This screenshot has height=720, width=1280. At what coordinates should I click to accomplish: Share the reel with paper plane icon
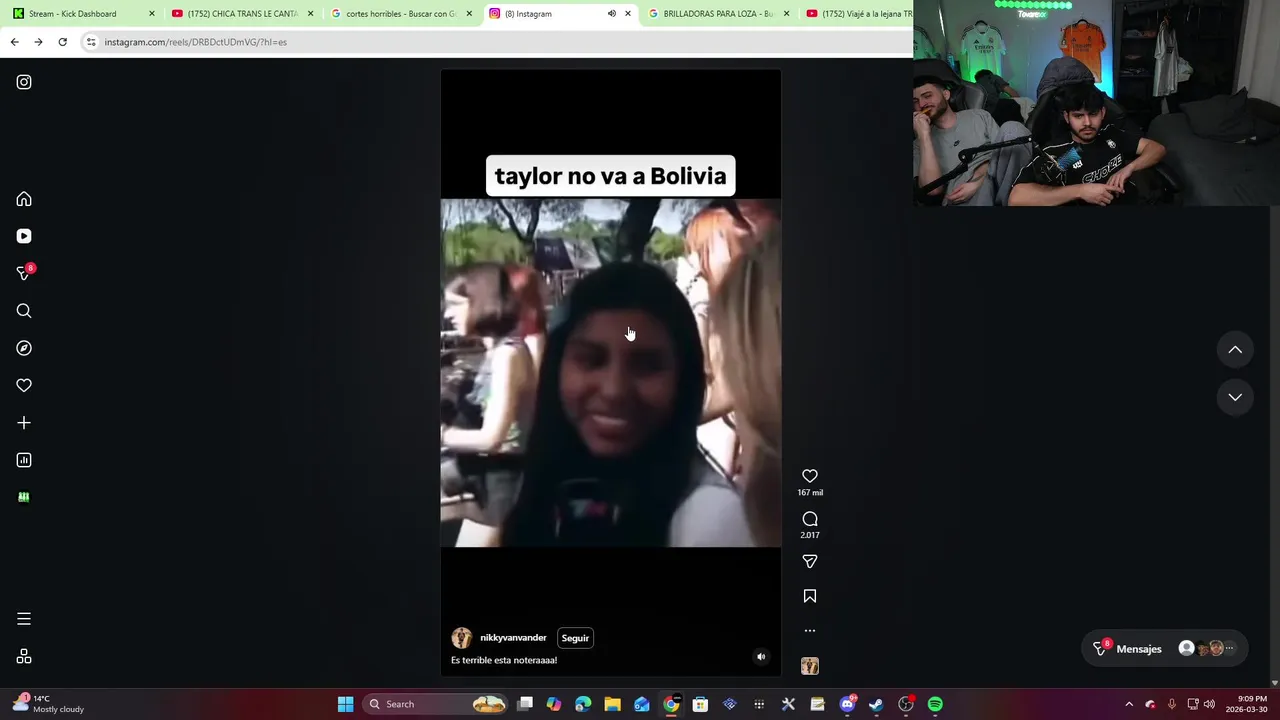click(x=810, y=561)
